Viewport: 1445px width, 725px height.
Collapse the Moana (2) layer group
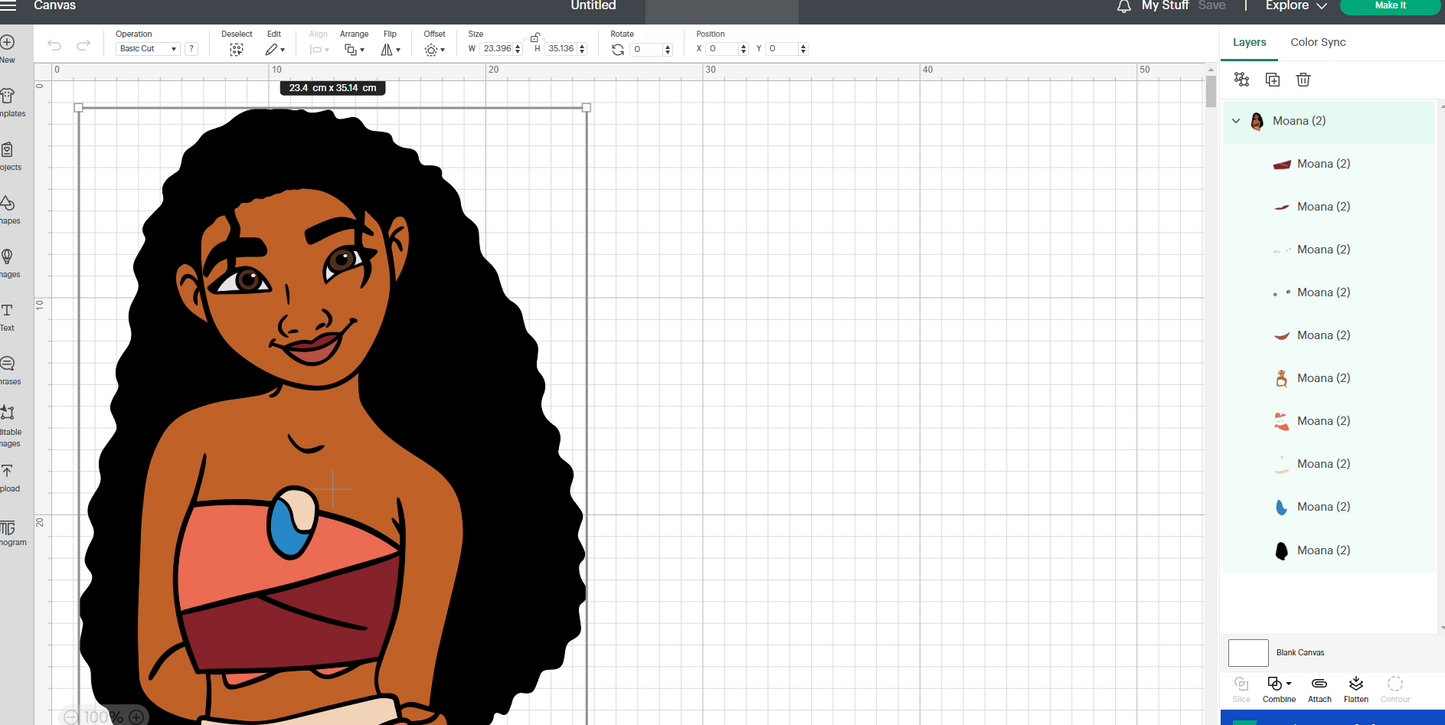pos(1236,120)
